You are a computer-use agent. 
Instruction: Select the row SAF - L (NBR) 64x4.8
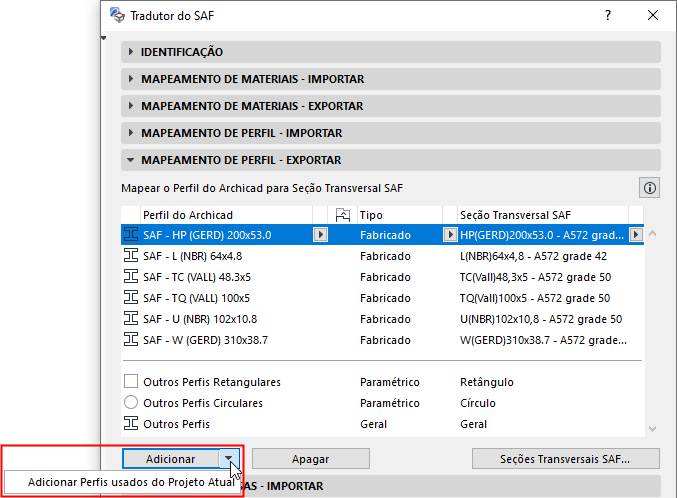pos(383,256)
